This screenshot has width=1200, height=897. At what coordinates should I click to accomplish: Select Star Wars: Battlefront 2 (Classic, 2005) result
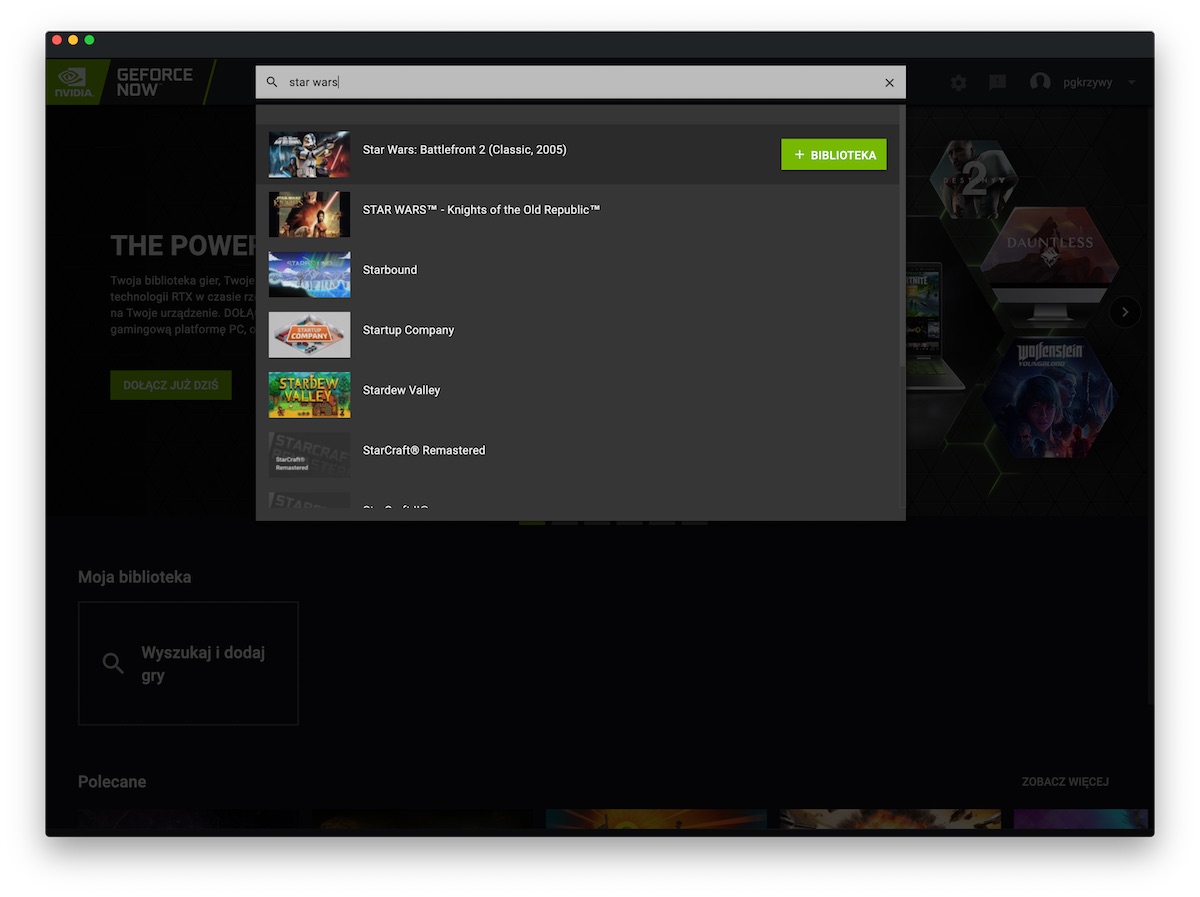click(578, 154)
